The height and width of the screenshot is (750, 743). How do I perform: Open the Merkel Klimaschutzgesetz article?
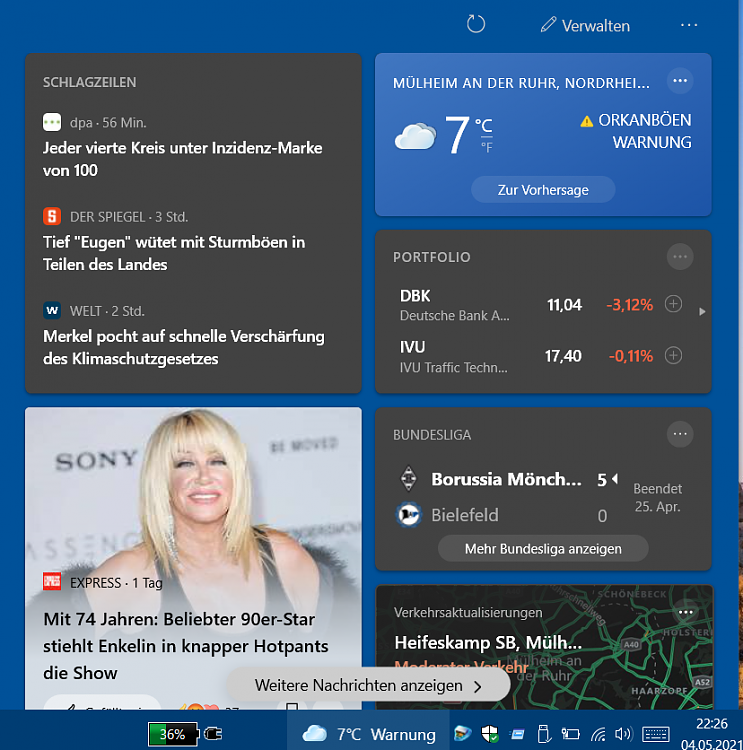point(184,347)
